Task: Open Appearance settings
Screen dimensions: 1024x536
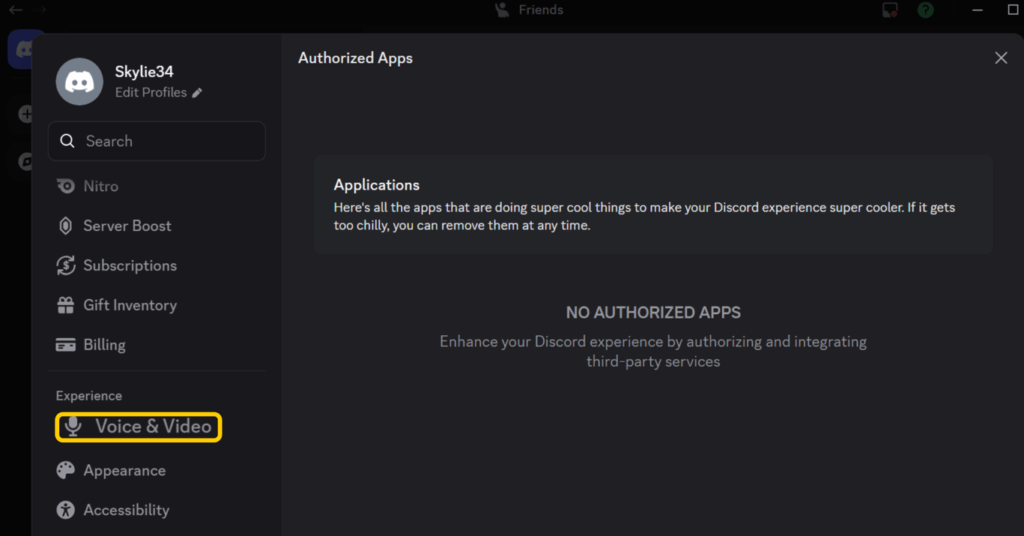Action: (x=111, y=471)
